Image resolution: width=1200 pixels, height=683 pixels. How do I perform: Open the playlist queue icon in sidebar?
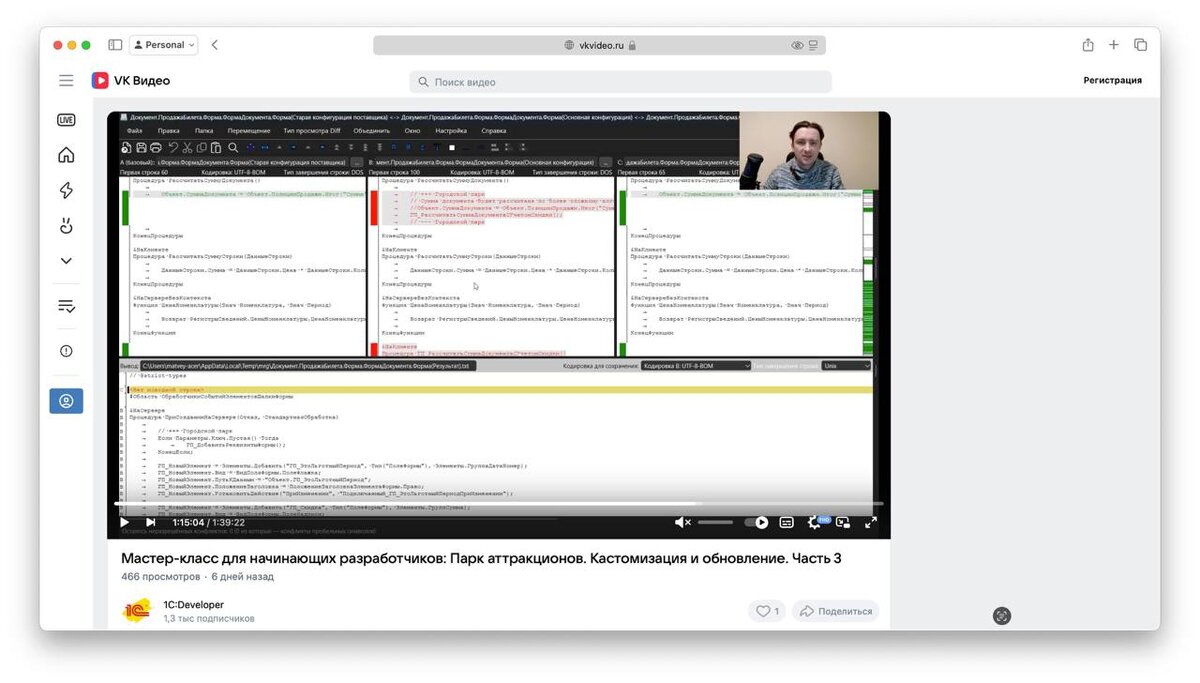click(x=66, y=306)
